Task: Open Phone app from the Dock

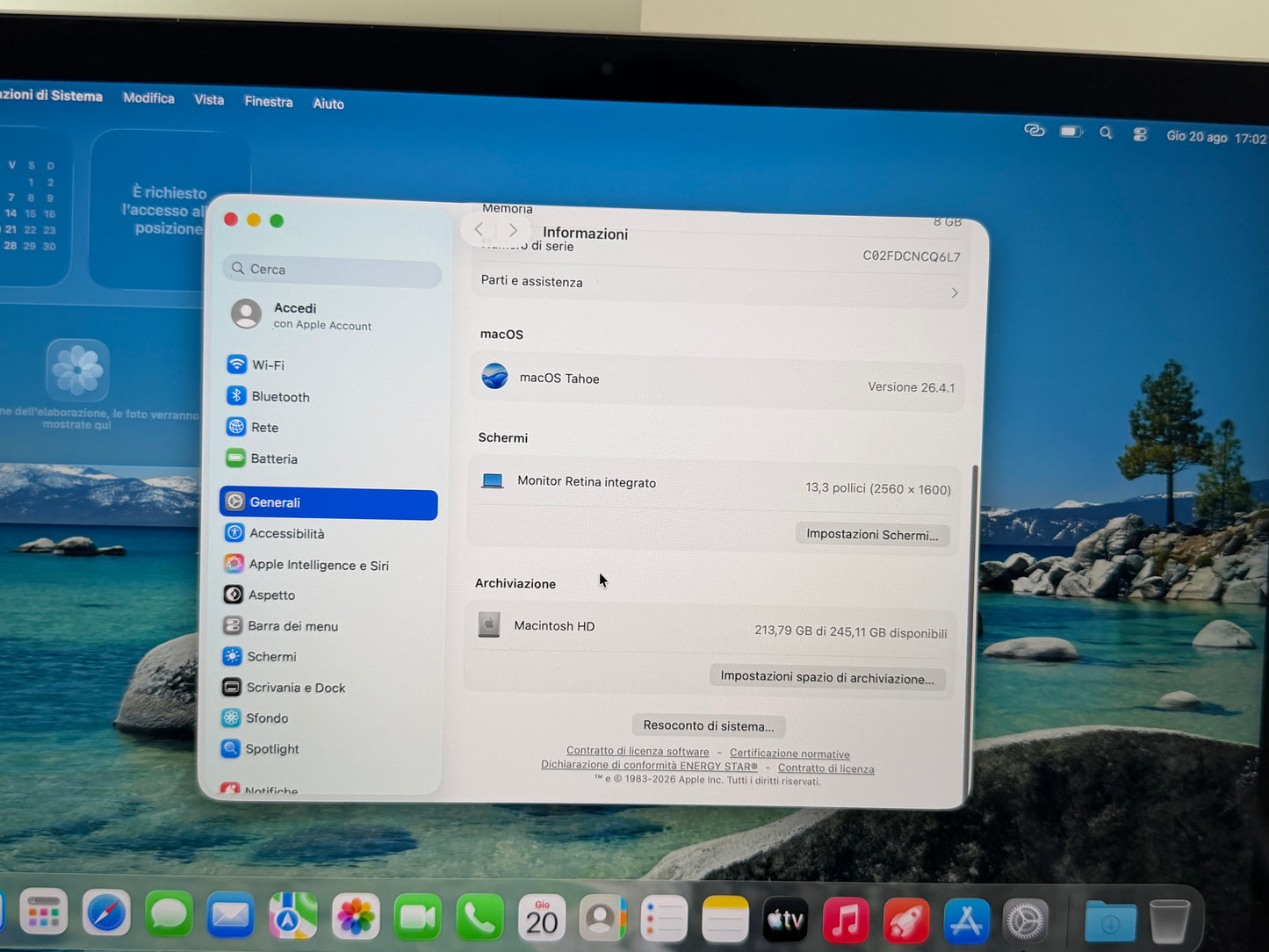Action: click(480, 920)
